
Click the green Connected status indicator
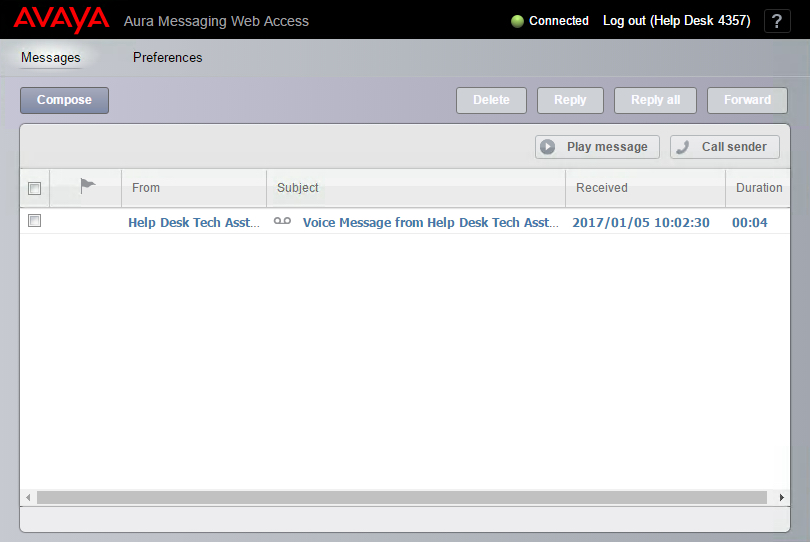517,21
